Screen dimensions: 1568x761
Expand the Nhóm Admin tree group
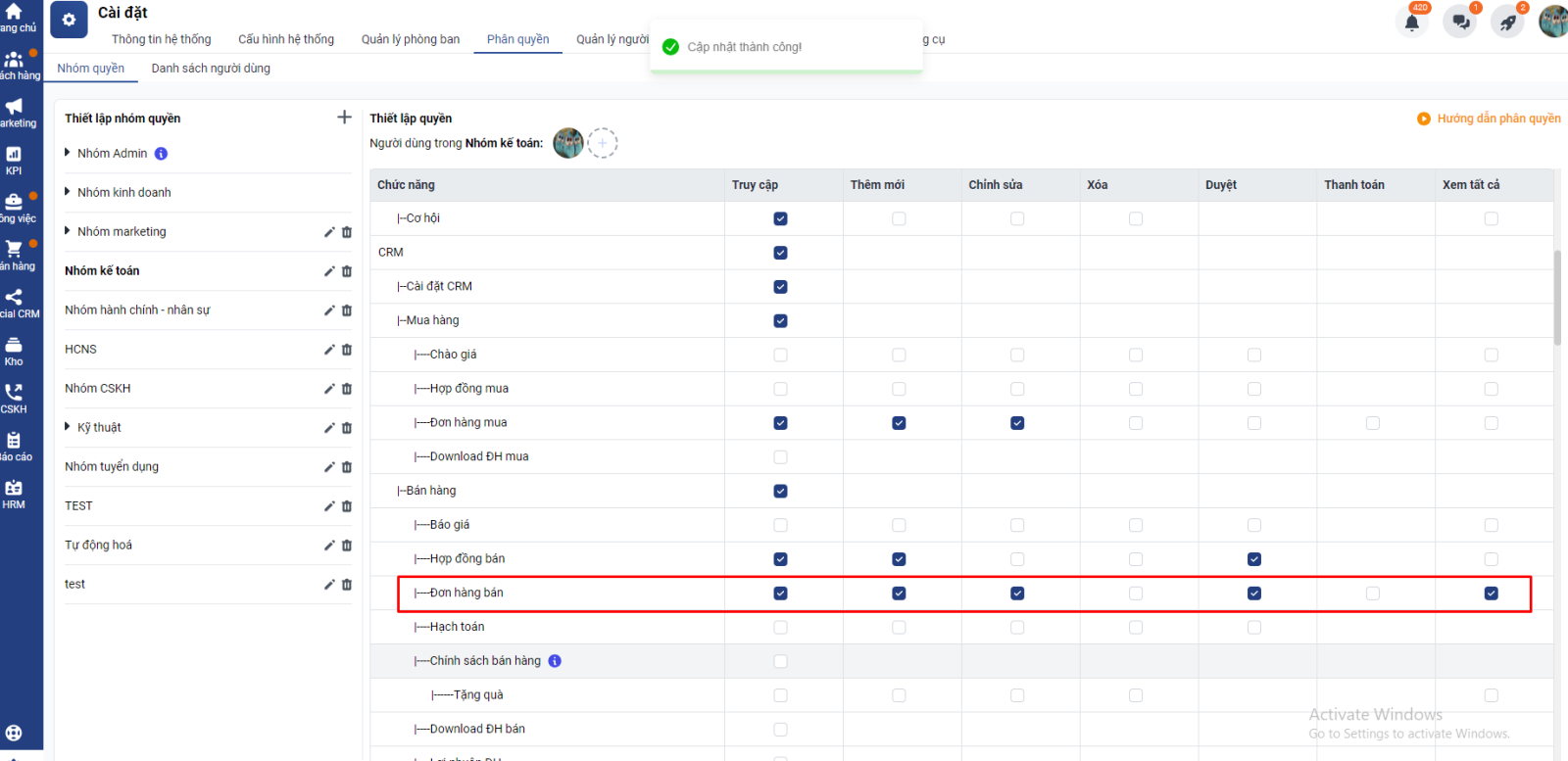(x=68, y=153)
